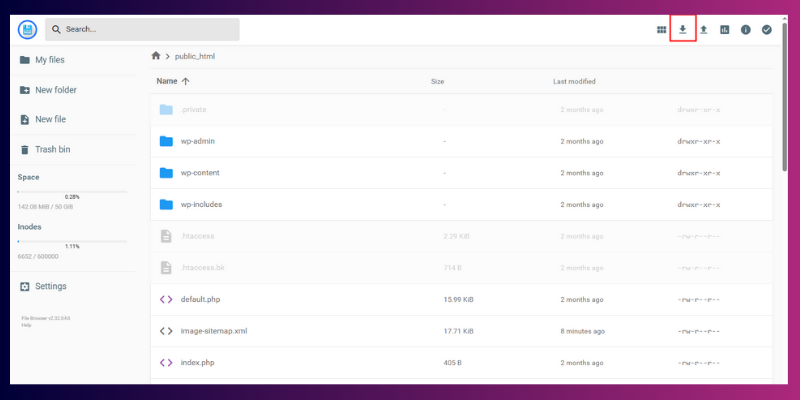
Task: Click the Help link in sidebar
Action: tap(26, 325)
